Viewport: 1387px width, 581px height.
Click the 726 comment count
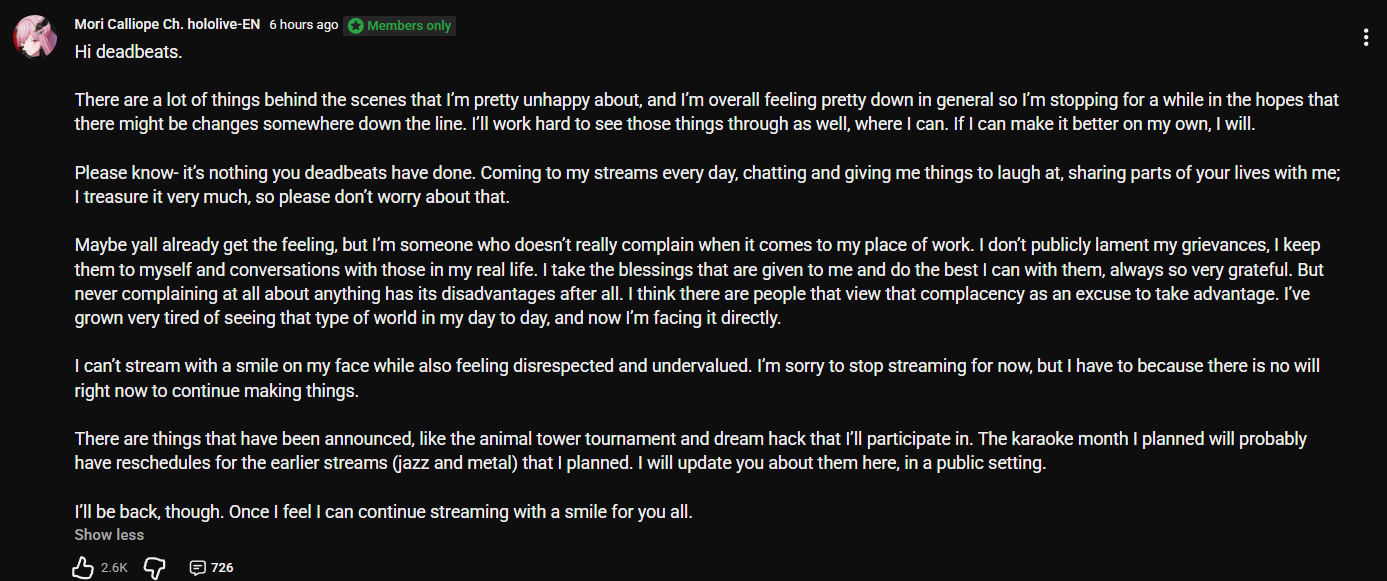[222, 568]
